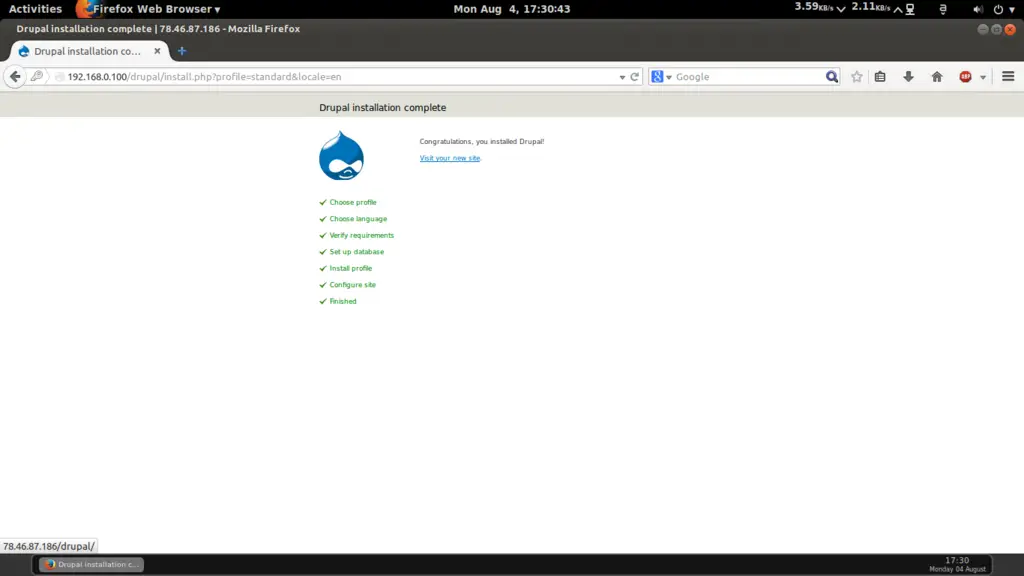Click in the Google search box
This screenshot has width=1024, height=576.
748,76
